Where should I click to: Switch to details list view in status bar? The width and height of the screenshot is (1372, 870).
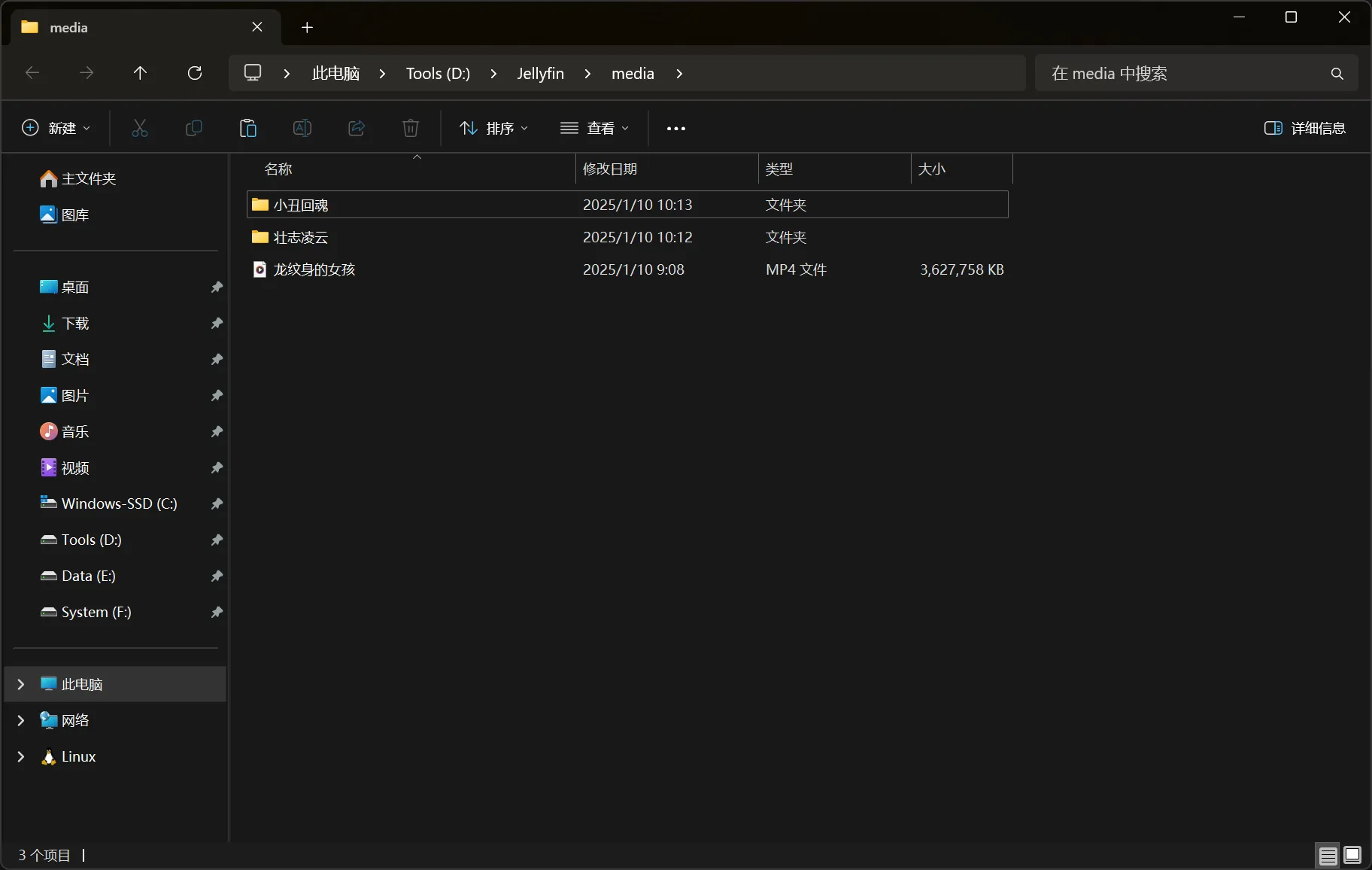click(x=1328, y=855)
